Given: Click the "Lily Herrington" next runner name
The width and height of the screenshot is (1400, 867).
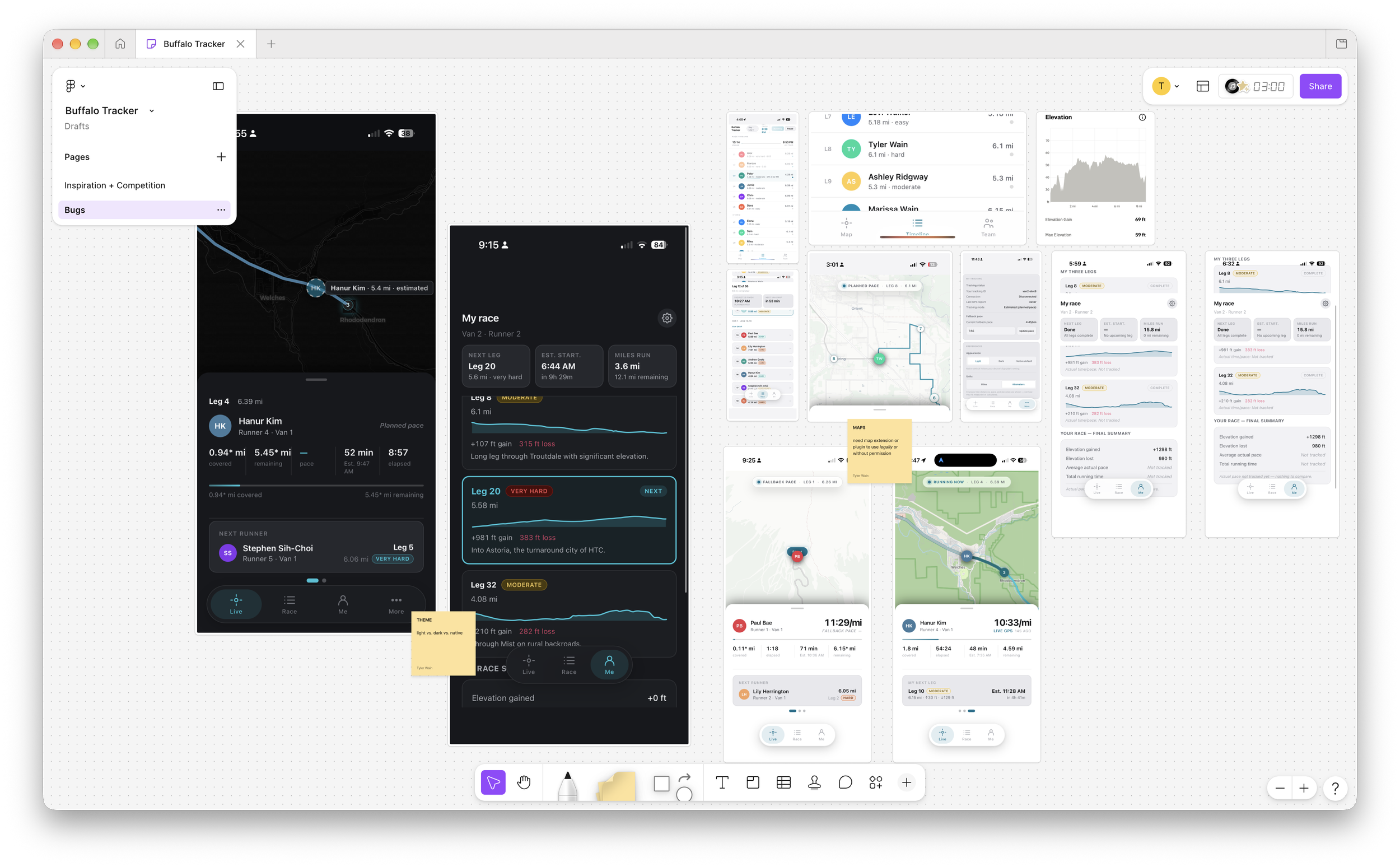Looking at the screenshot, I should coord(771,692).
